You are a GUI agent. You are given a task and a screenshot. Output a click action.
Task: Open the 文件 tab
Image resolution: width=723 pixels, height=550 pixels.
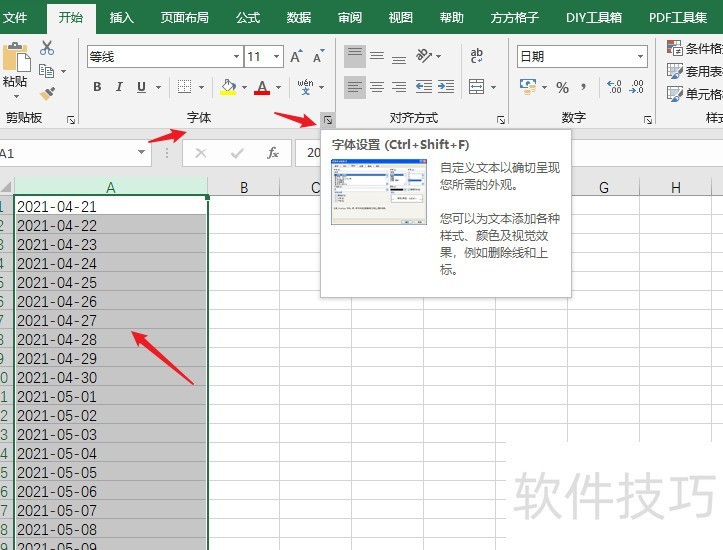(15, 18)
